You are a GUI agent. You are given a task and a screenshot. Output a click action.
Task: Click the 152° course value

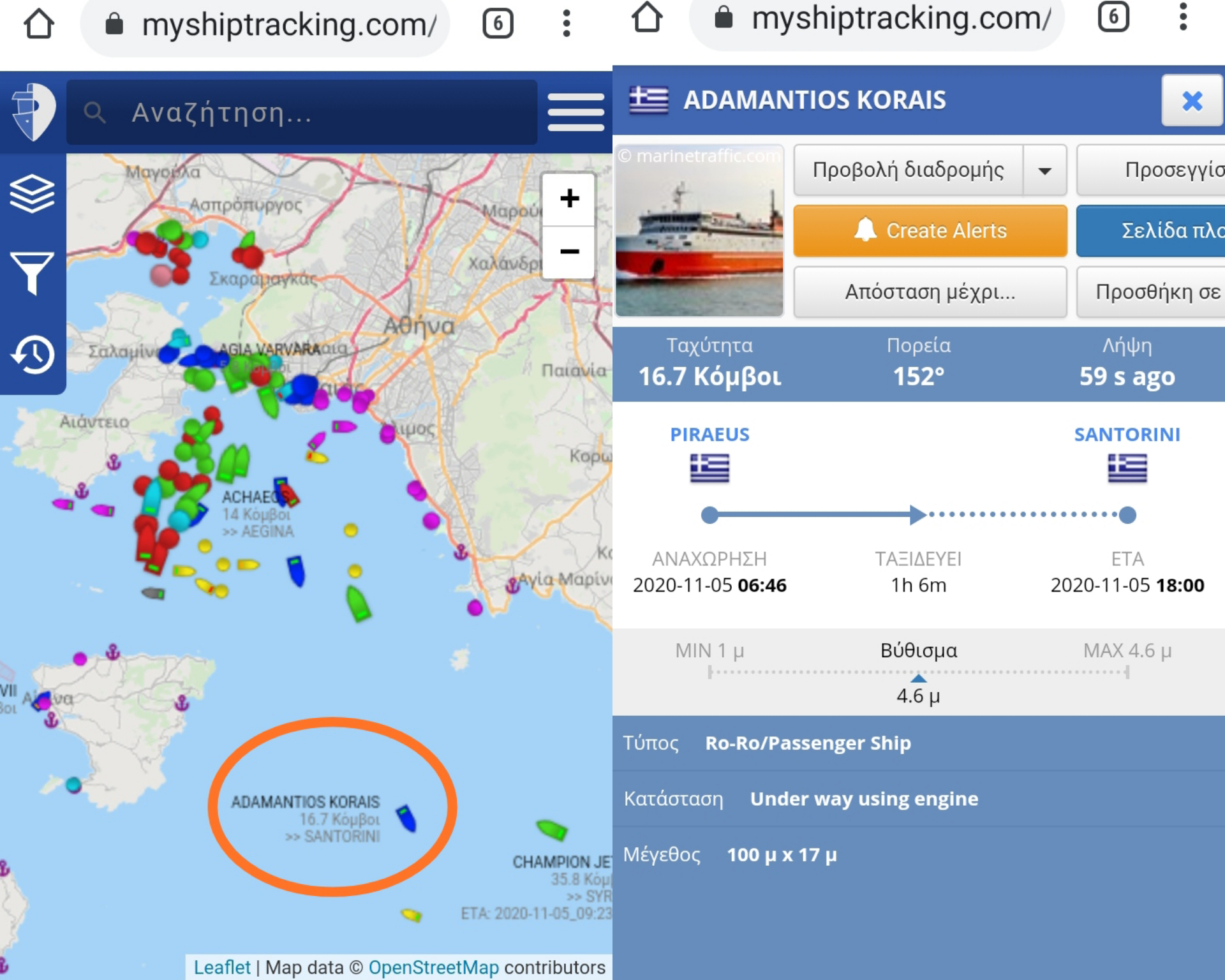click(918, 376)
